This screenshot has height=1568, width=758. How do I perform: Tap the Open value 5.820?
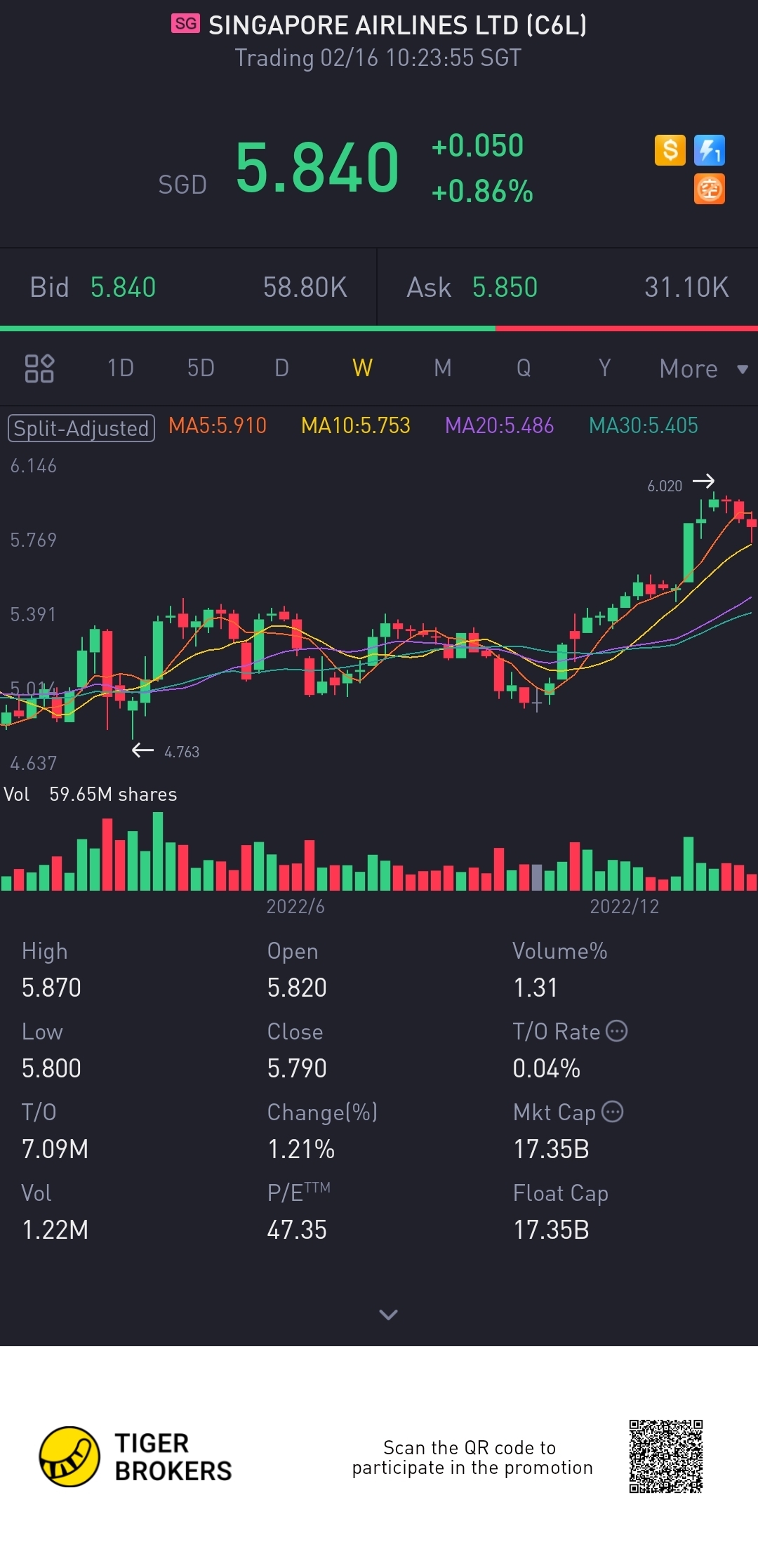[x=297, y=988]
